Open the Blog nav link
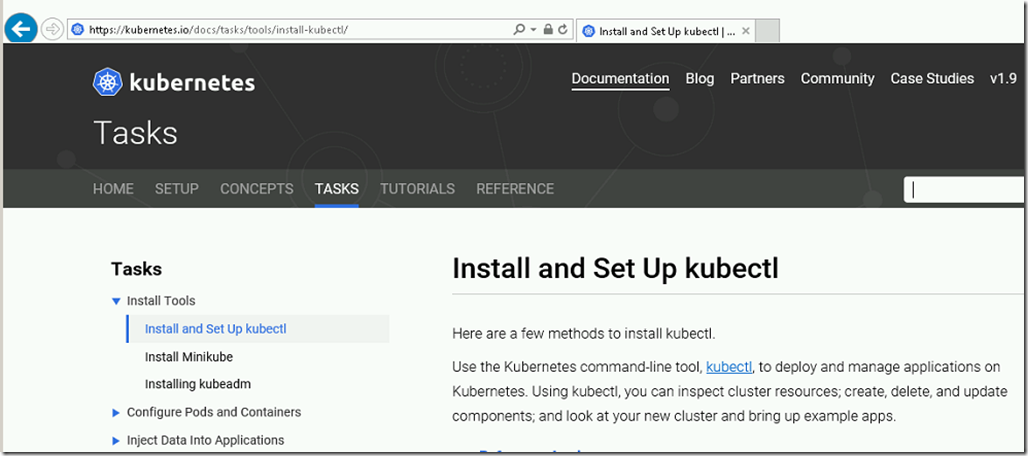 pos(700,79)
